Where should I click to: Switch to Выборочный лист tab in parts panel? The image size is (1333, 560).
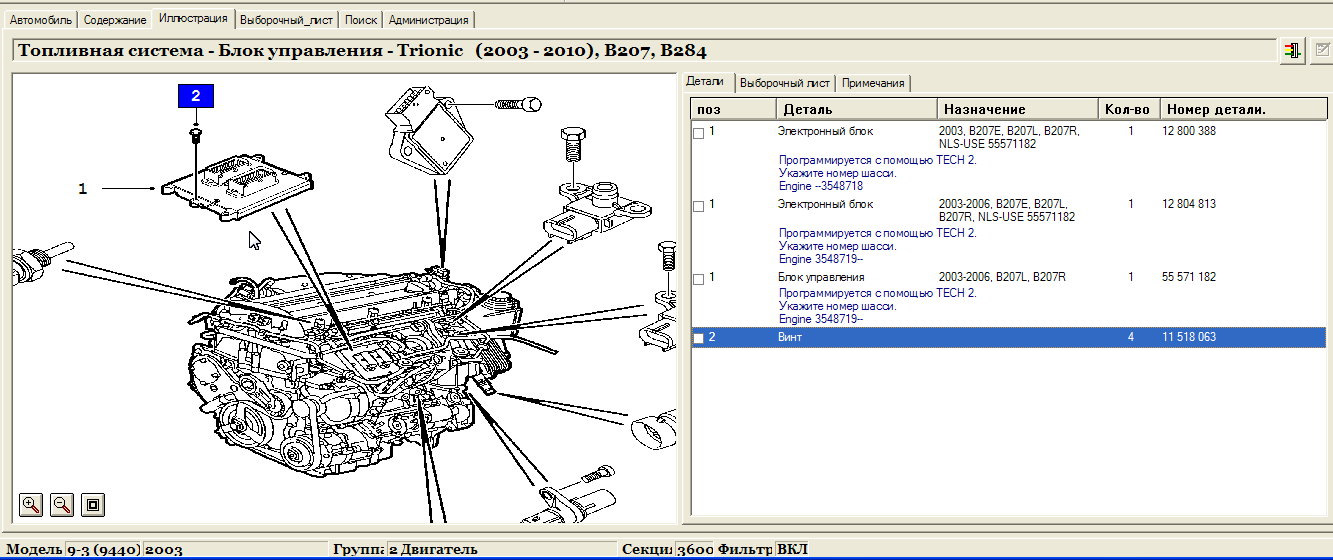(785, 83)
